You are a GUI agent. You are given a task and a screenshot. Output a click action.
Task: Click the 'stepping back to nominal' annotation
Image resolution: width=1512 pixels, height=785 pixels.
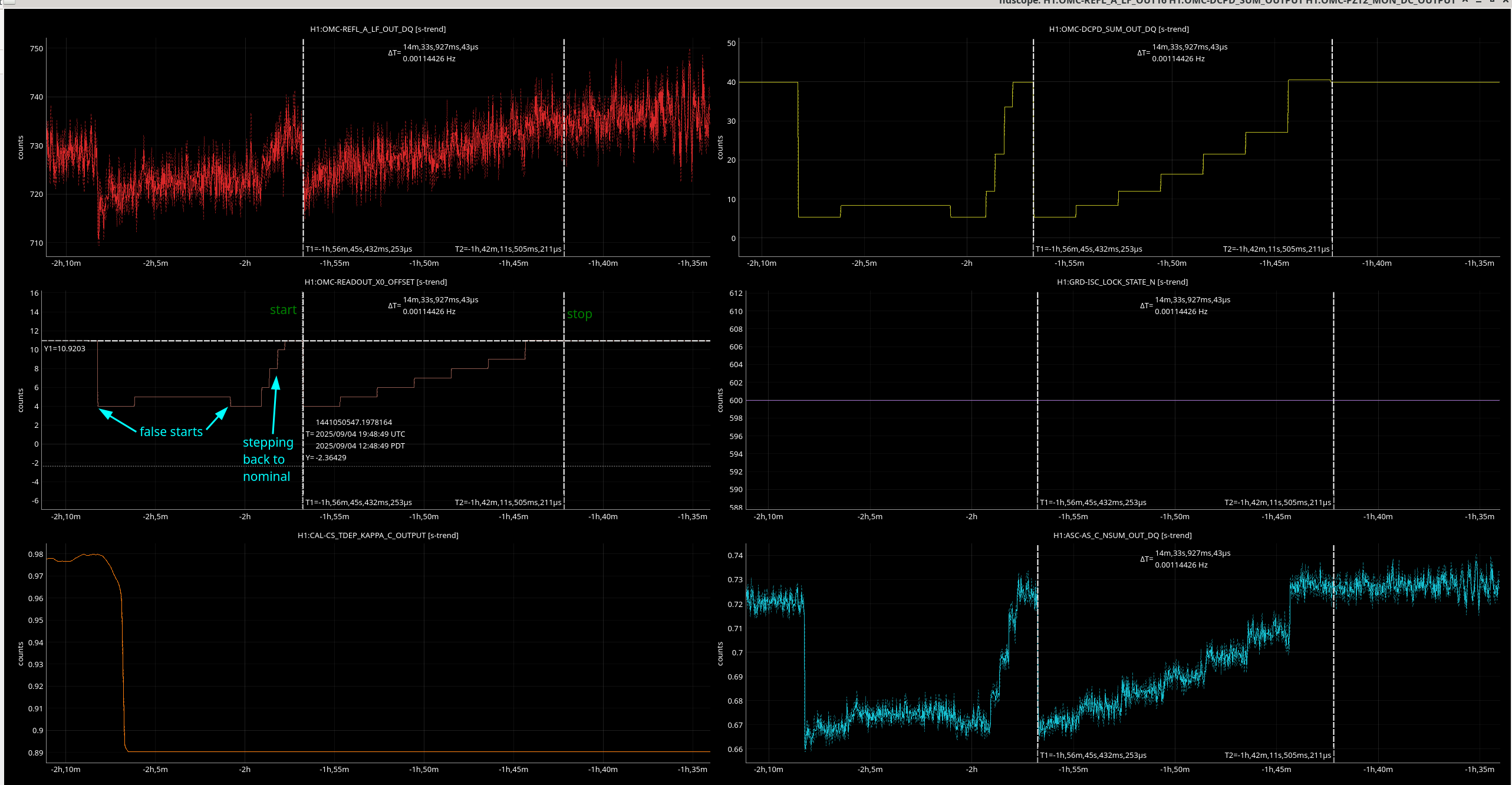(268, 459)
